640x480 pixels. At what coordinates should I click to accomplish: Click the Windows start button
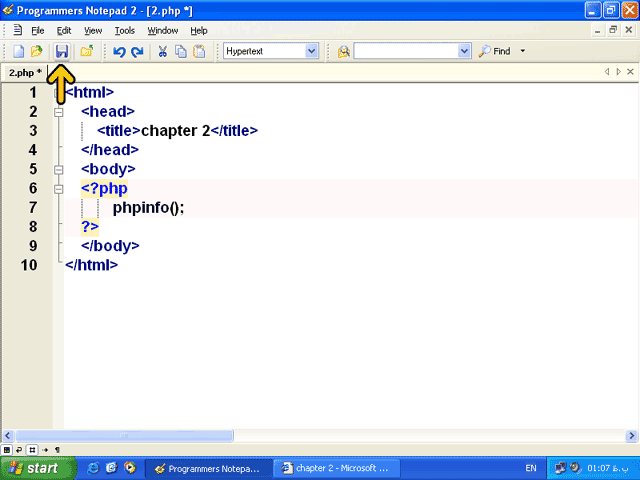37,468
